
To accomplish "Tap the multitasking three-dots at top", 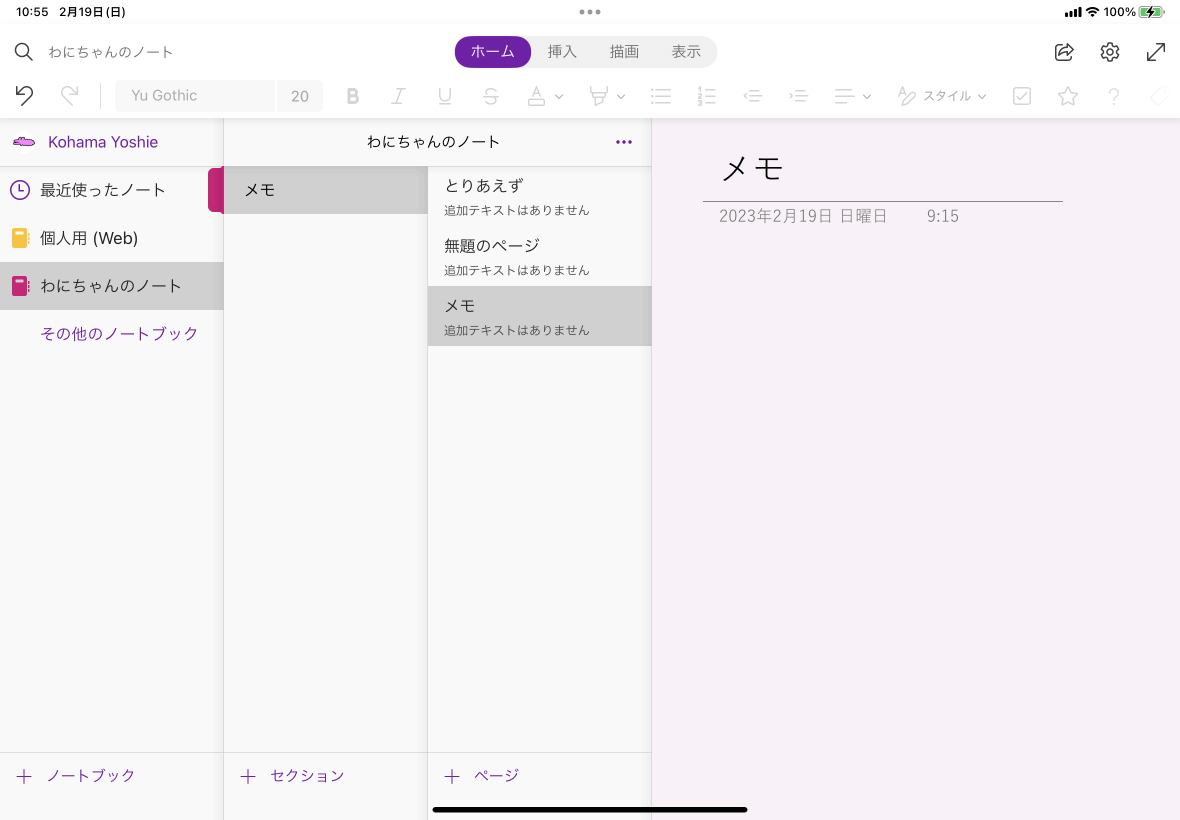I will [x=590, y=12].
